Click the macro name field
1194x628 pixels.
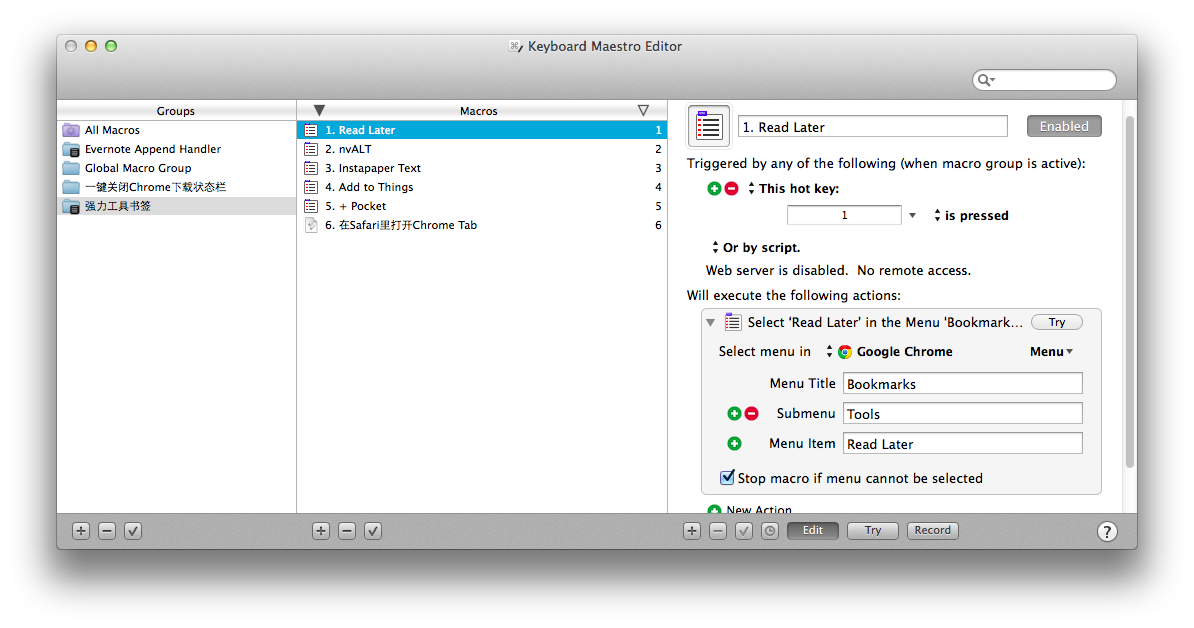(x=873, y=126)
